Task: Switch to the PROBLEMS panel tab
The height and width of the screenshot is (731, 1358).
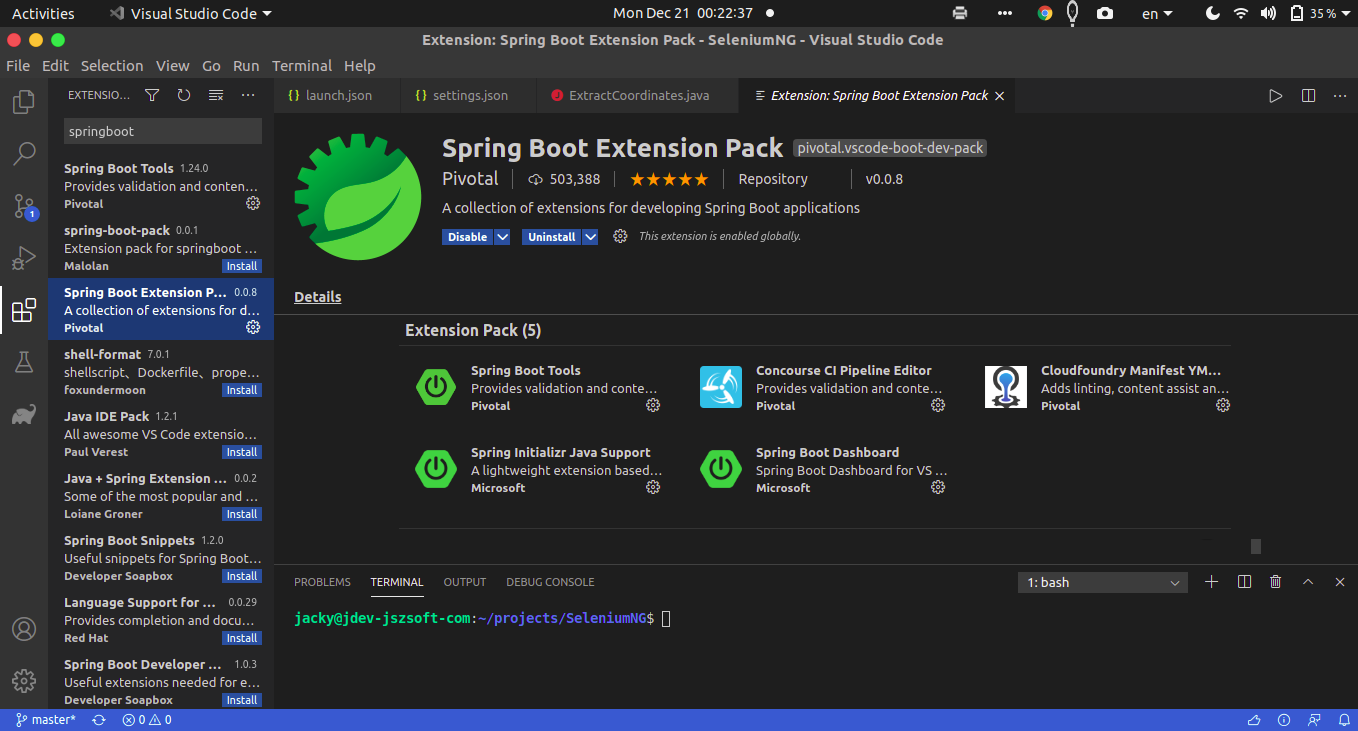Action: 322,582
